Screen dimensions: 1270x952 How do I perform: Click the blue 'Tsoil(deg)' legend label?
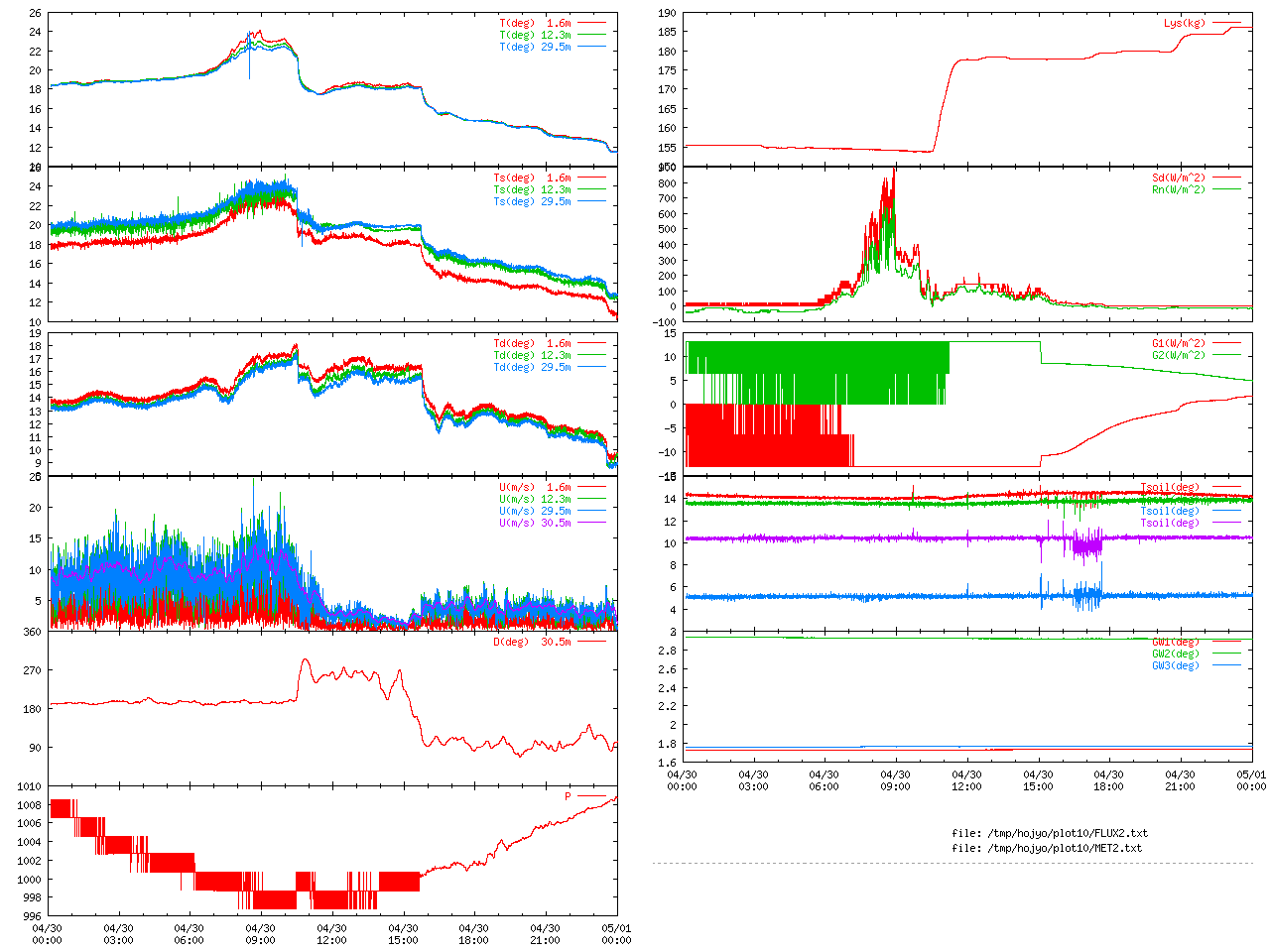[1170, 511]
